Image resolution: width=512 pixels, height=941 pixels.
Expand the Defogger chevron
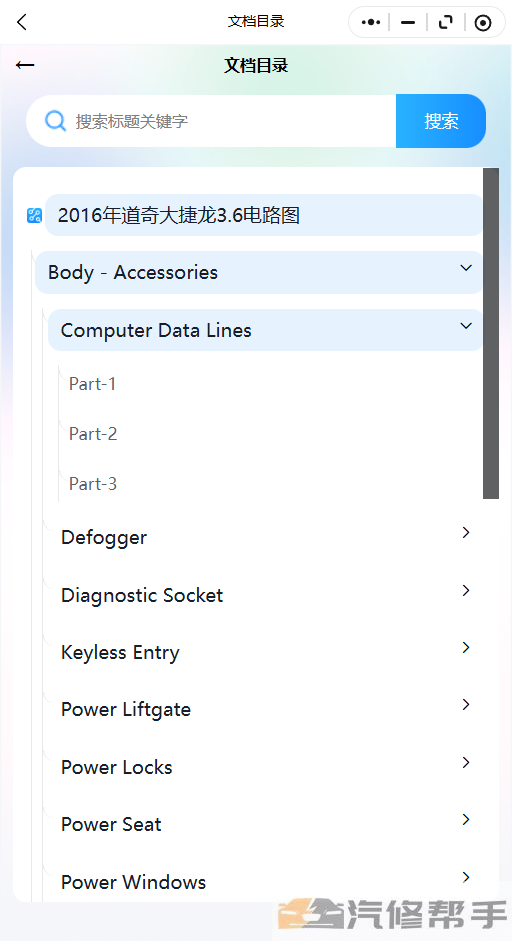pos(466,532)
